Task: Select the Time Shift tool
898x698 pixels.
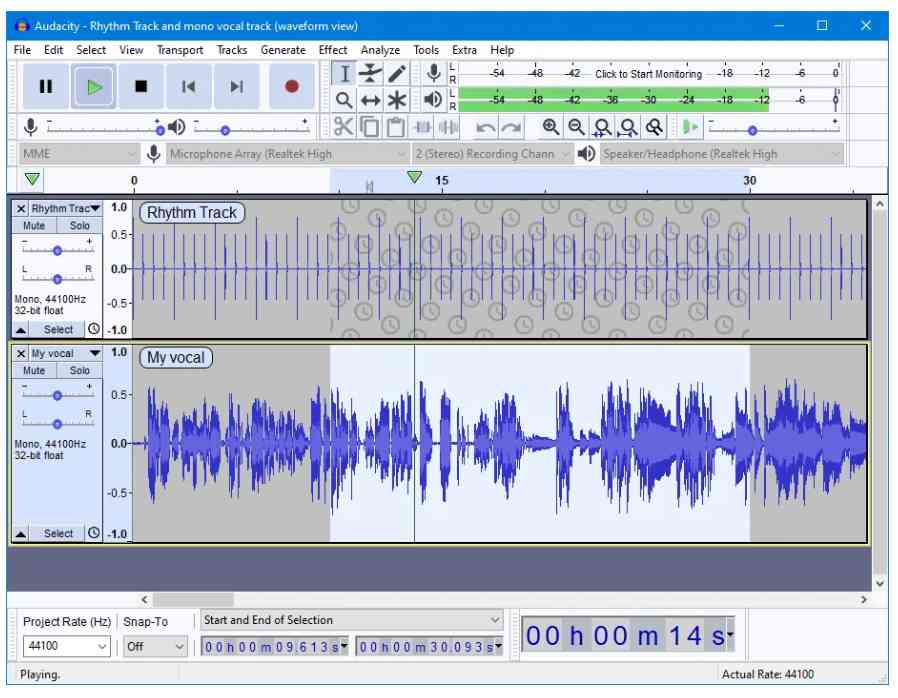Action: pos(371,100)
